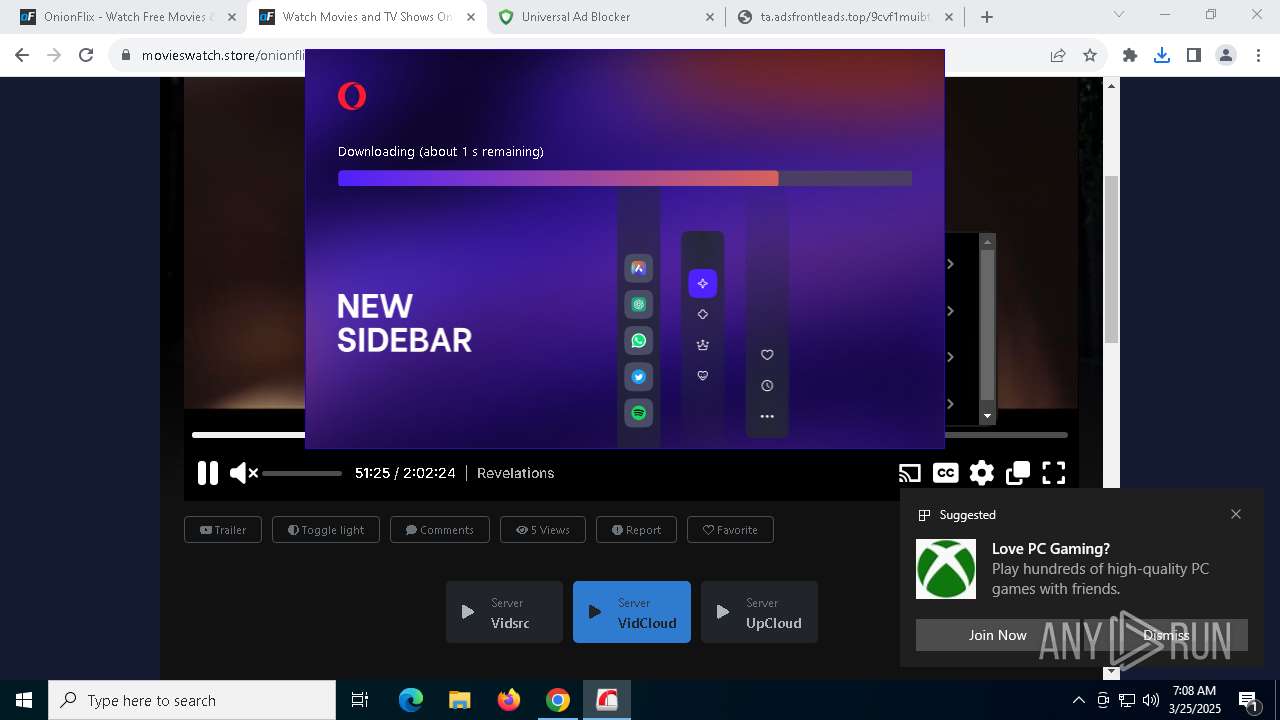Open a new browser tab

coord(987,17)
